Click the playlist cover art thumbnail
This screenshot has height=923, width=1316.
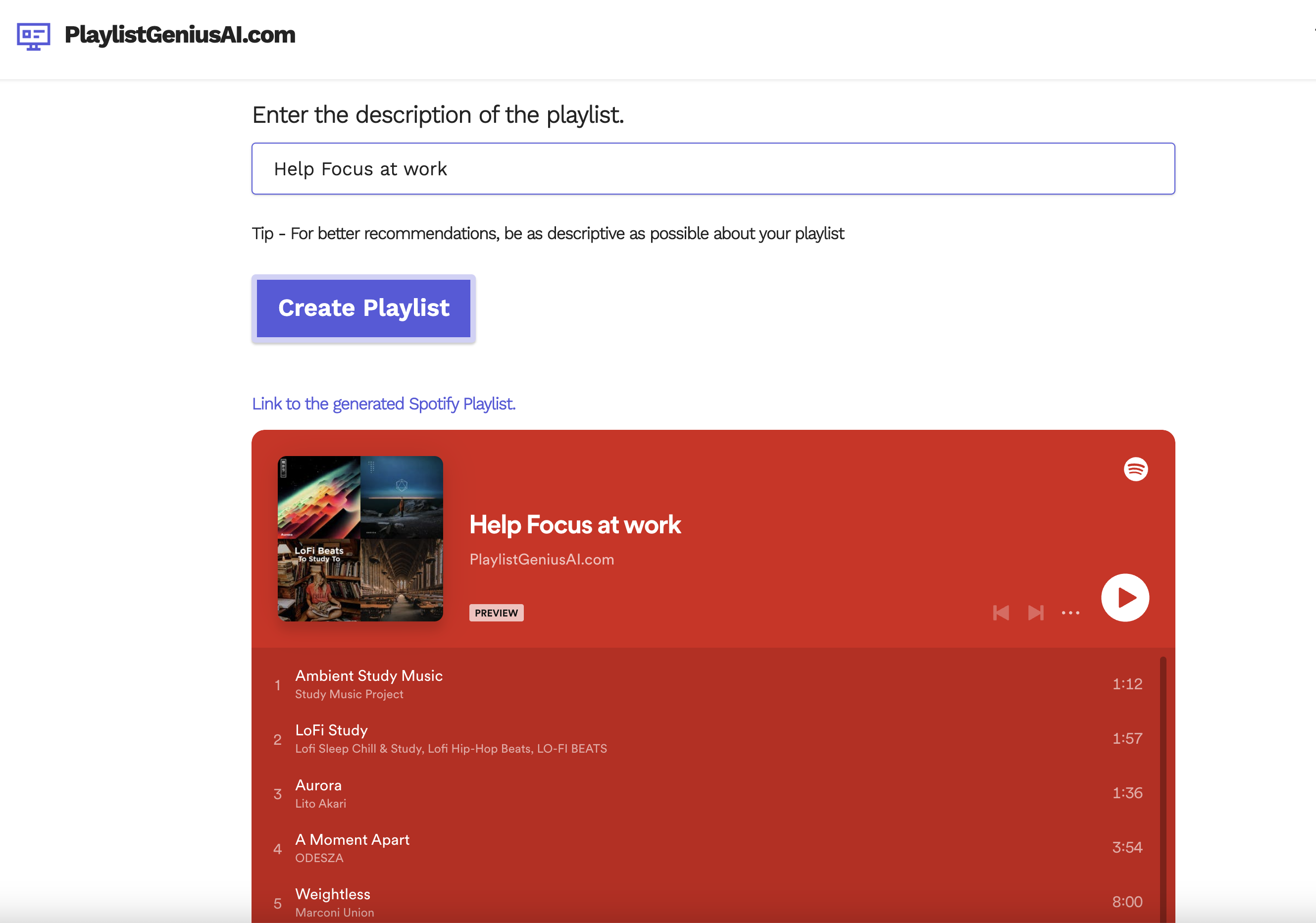click(360, 538)
